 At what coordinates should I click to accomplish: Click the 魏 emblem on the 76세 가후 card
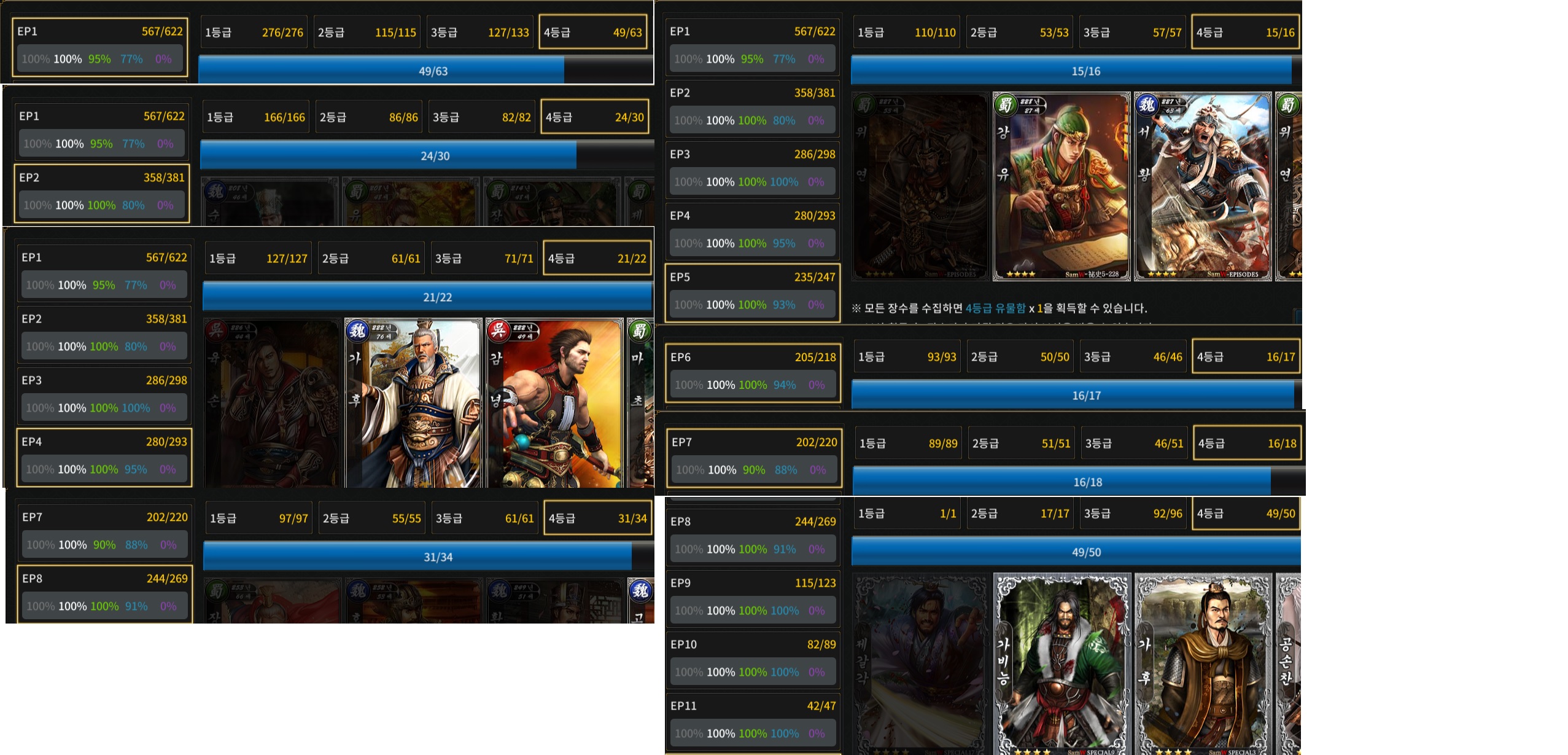tap(357, 331)
